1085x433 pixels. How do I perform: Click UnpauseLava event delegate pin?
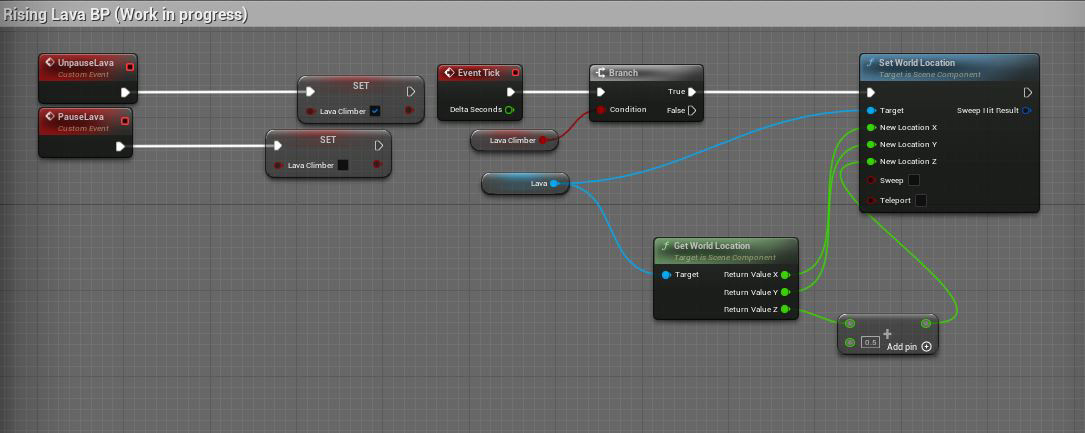pyautogui.click(x=129, y=66)
